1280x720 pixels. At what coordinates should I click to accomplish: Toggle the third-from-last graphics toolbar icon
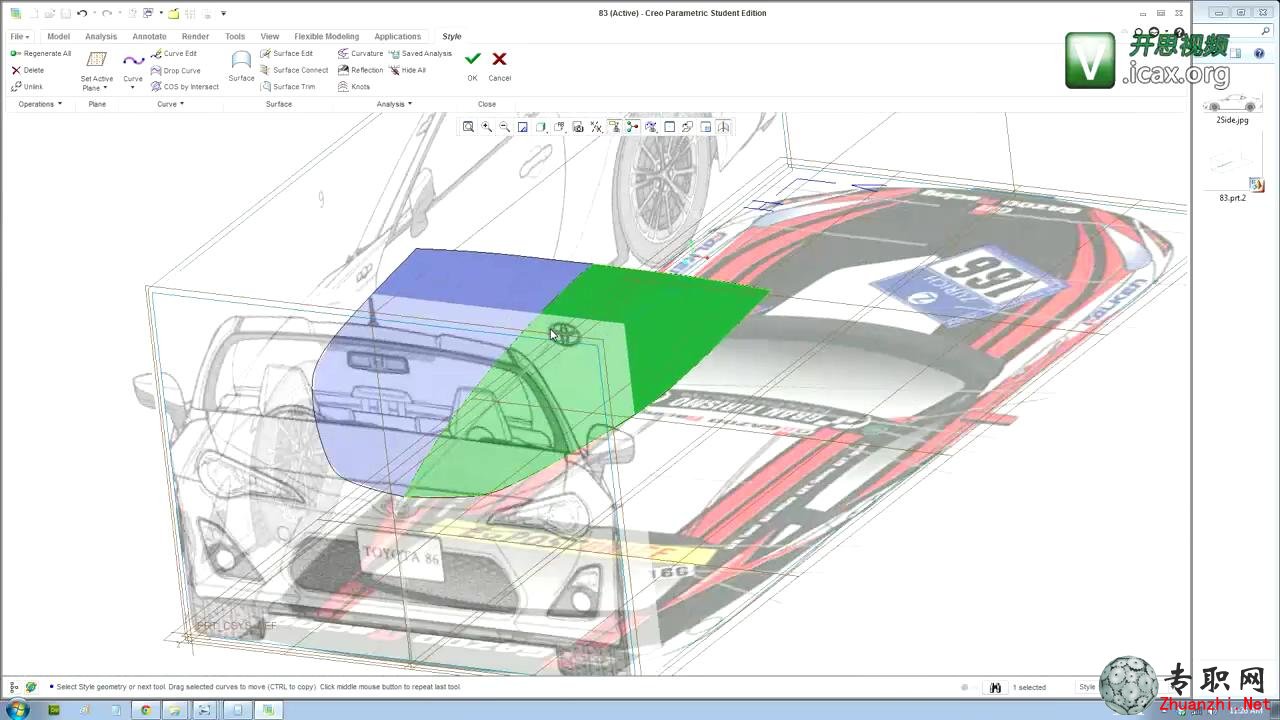(x=687, y=127)
